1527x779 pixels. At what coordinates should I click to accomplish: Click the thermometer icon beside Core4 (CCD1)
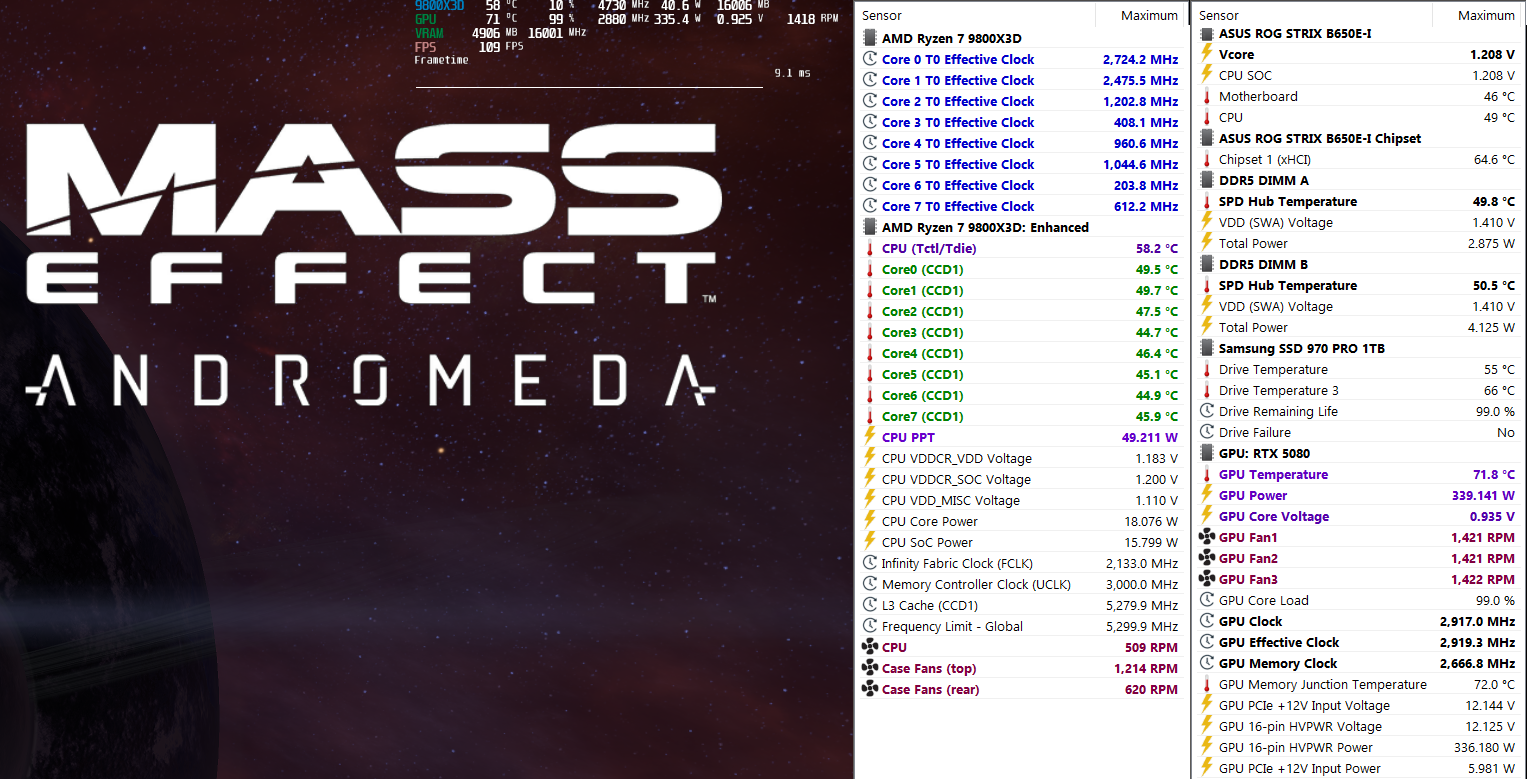869,353
